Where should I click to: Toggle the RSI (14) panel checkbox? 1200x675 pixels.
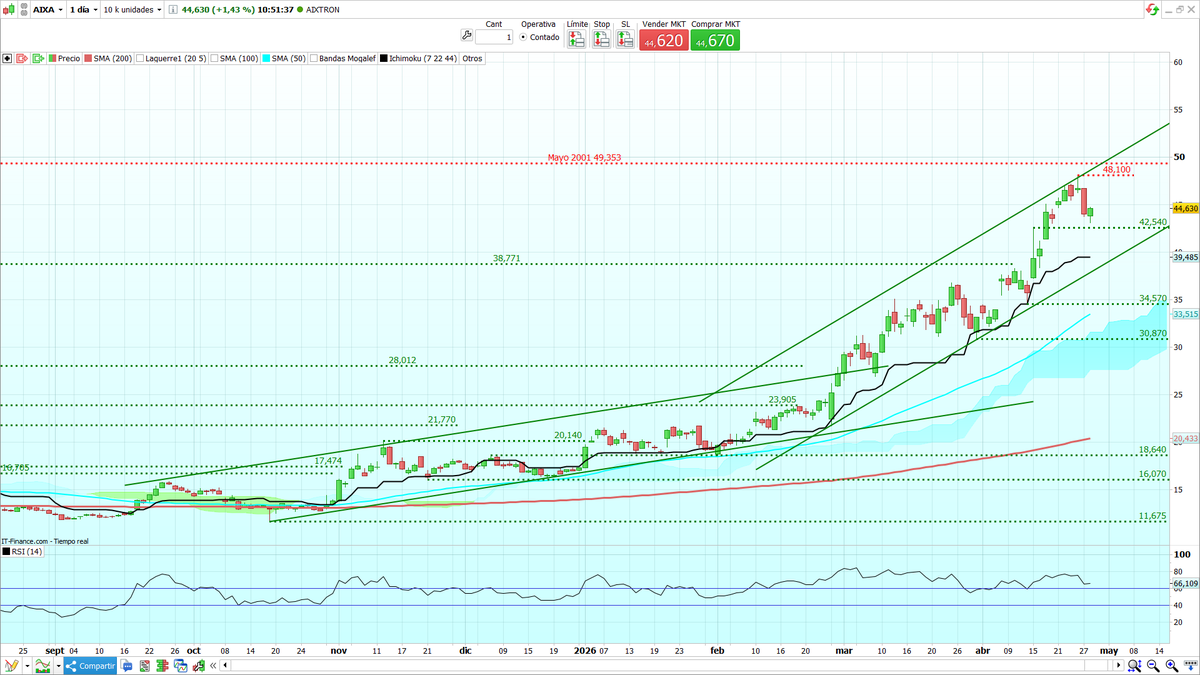click(5, 551)
